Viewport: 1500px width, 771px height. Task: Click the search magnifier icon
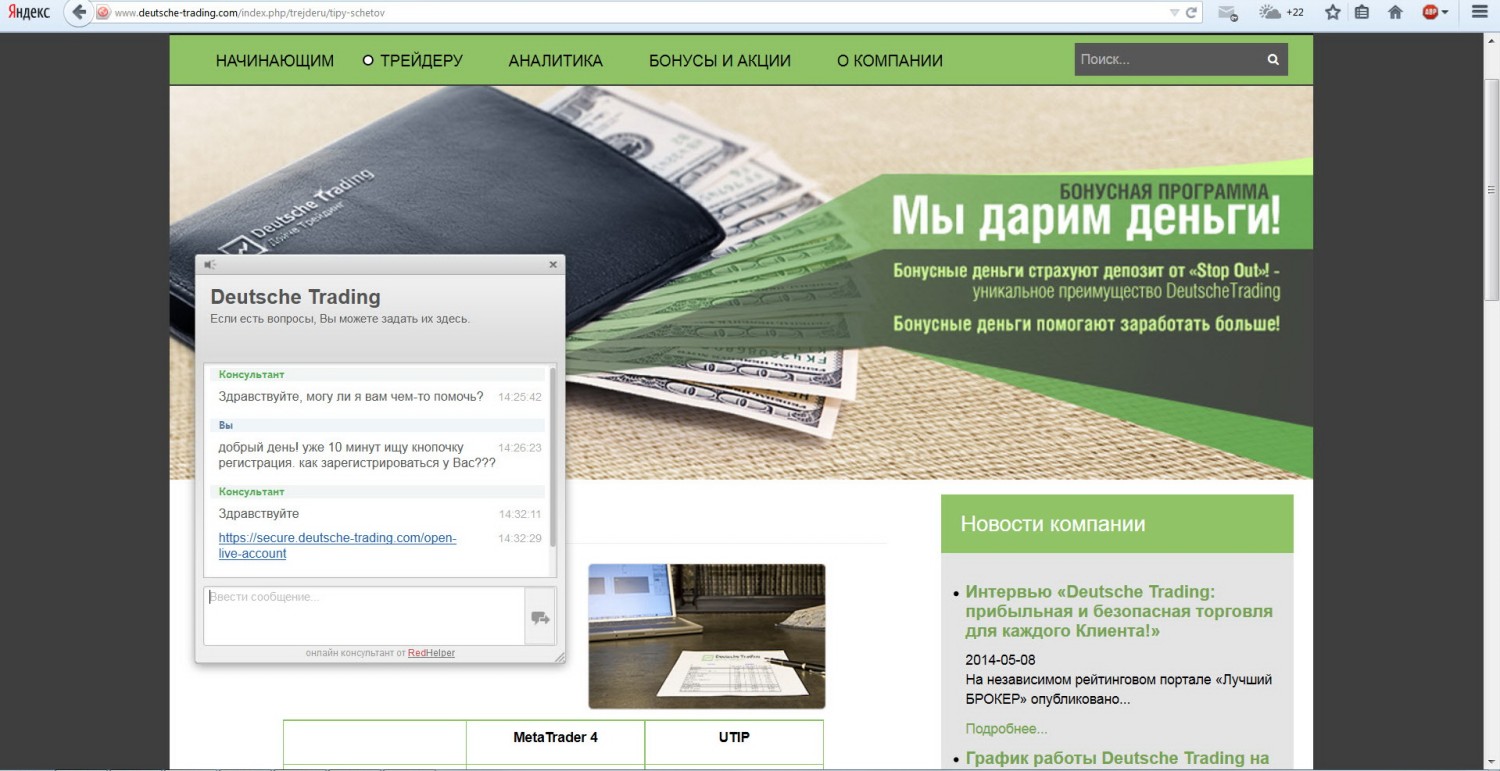pos(1273,59)
